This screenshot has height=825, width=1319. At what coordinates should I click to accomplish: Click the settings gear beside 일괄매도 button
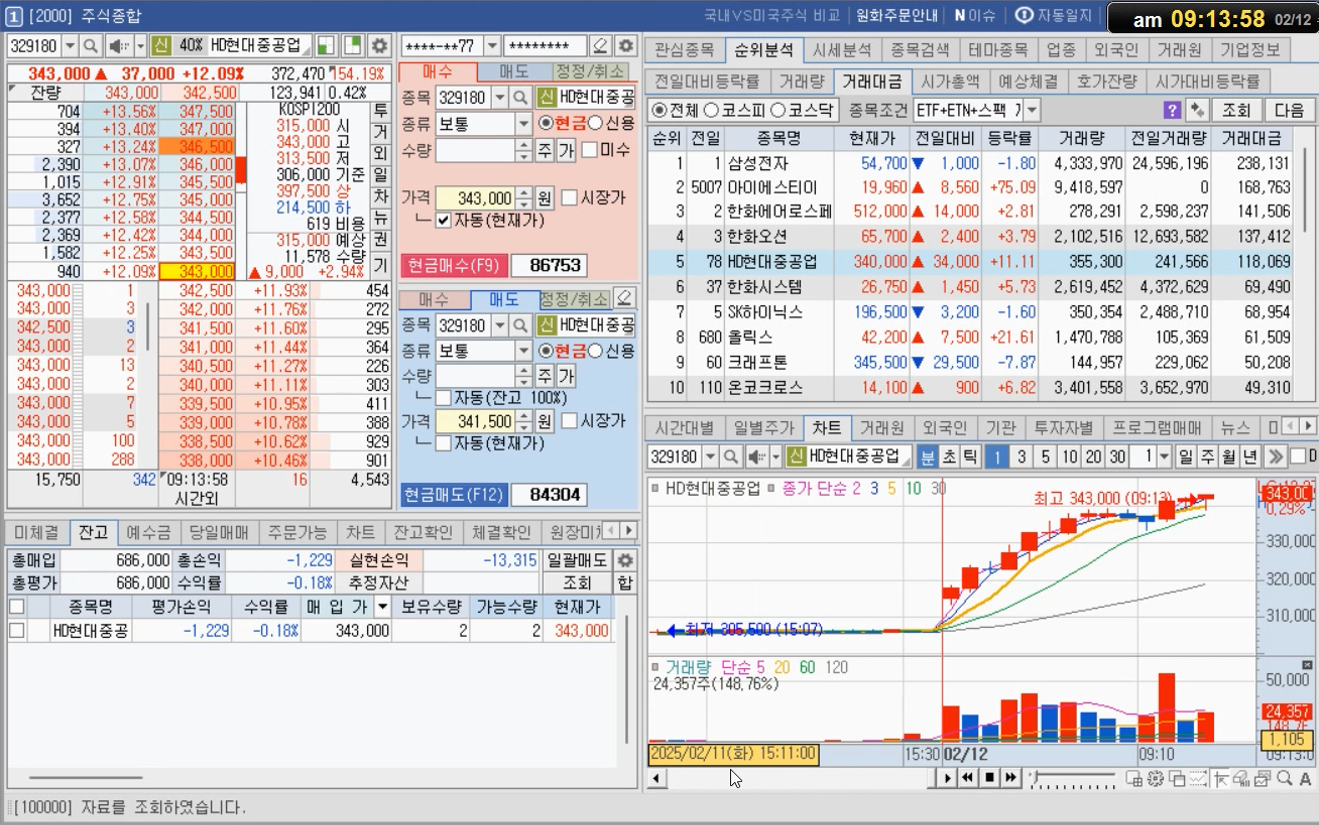[626, 561]
